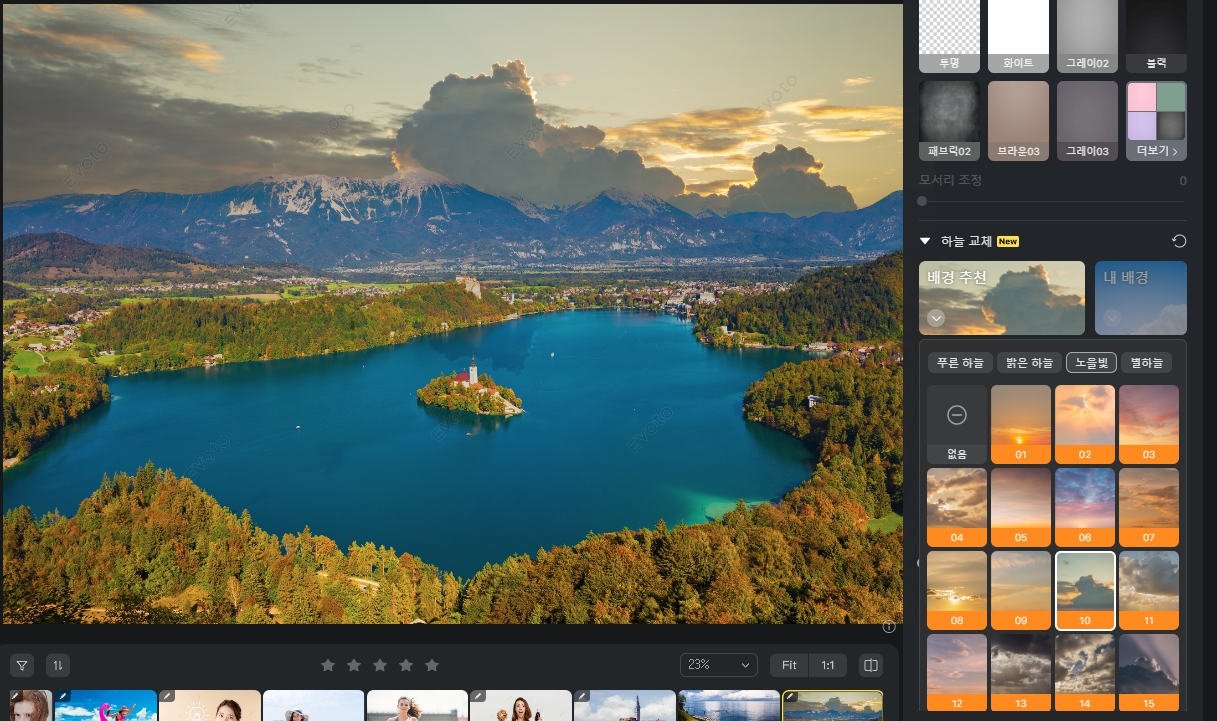1217x721 pixels.
Task: Expand the 내 배경 card chevron
Action: click(1112, 318)
